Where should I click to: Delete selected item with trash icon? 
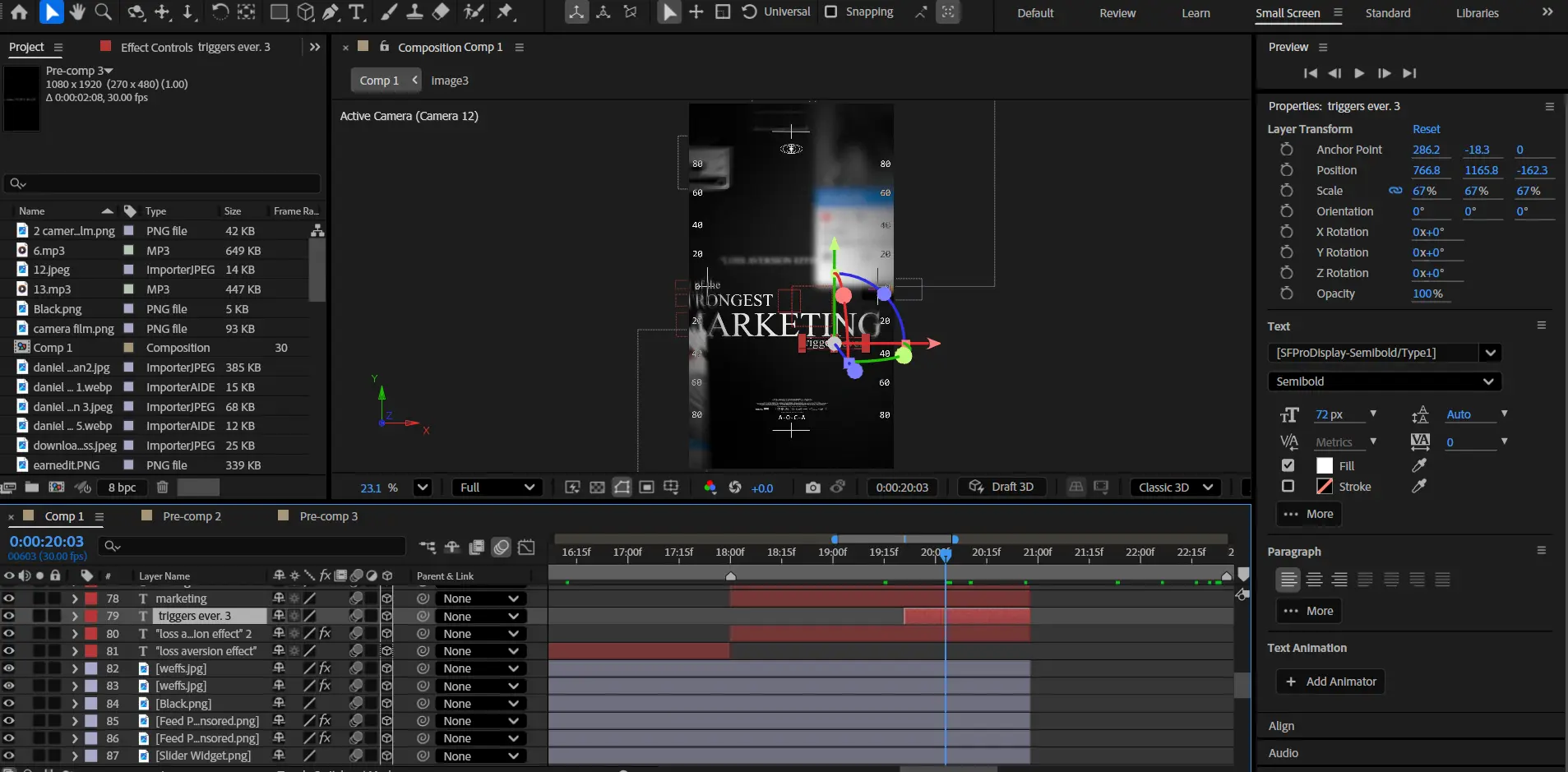(x=163, y=488)
